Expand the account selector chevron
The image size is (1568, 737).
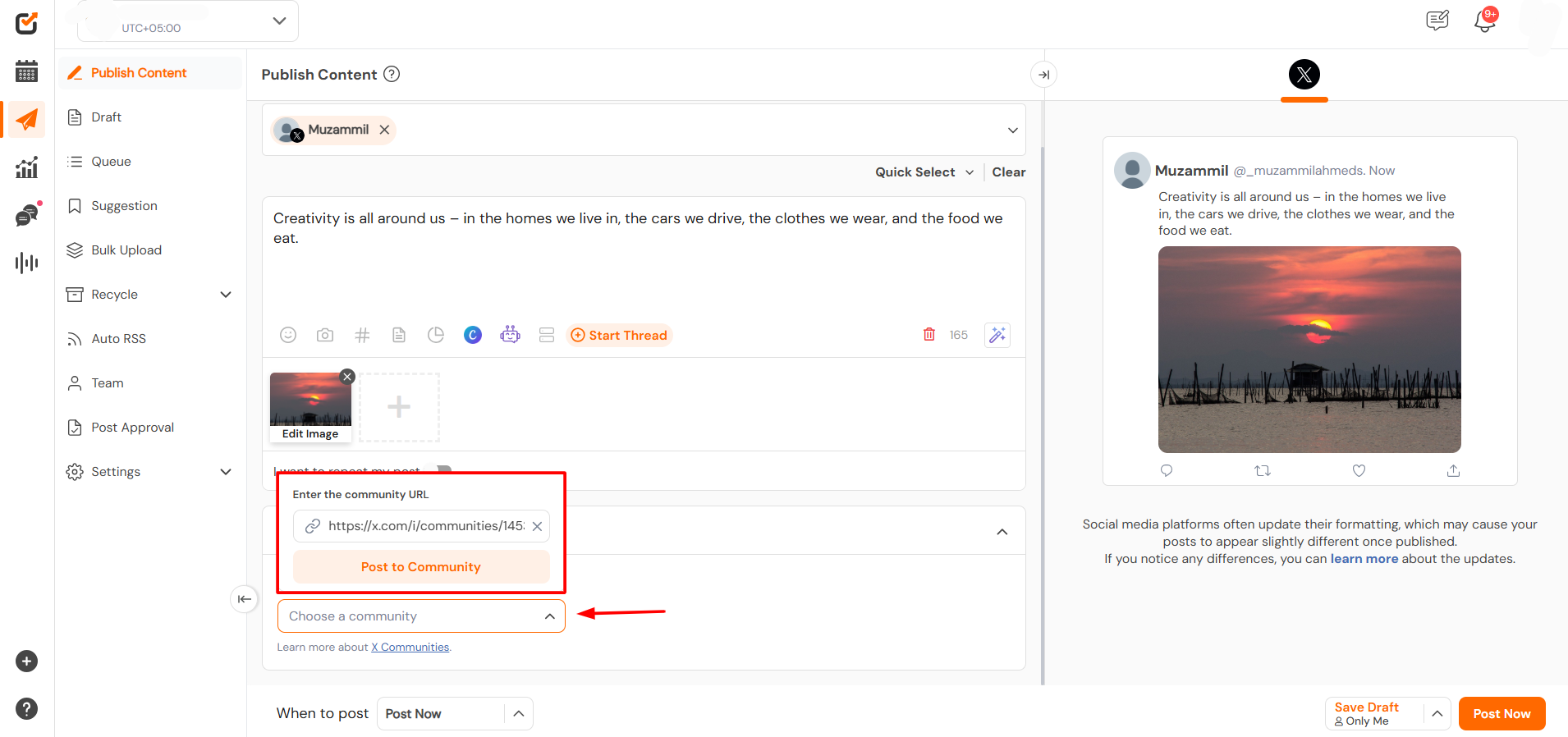[1013, 130]
